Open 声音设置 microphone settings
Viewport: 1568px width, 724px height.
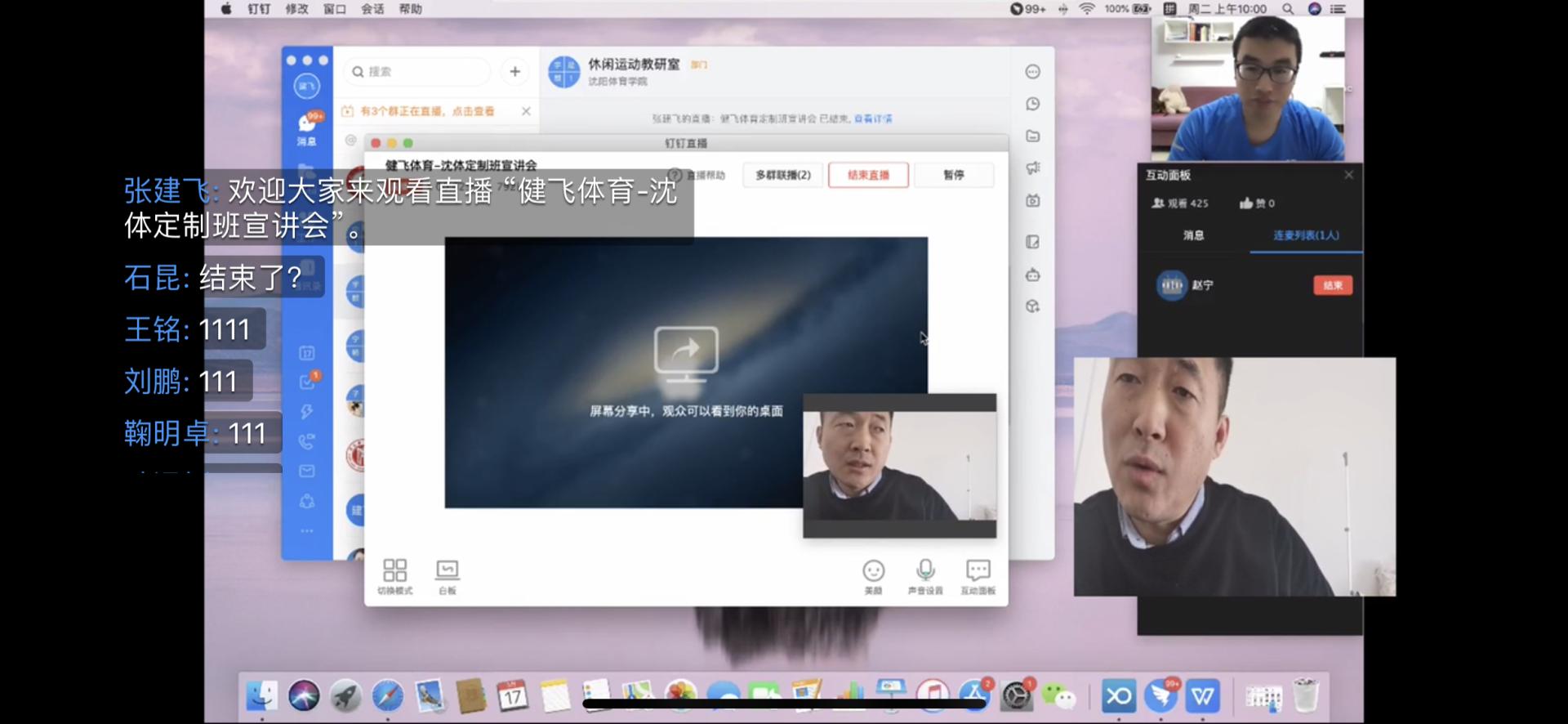click(924, 575)
